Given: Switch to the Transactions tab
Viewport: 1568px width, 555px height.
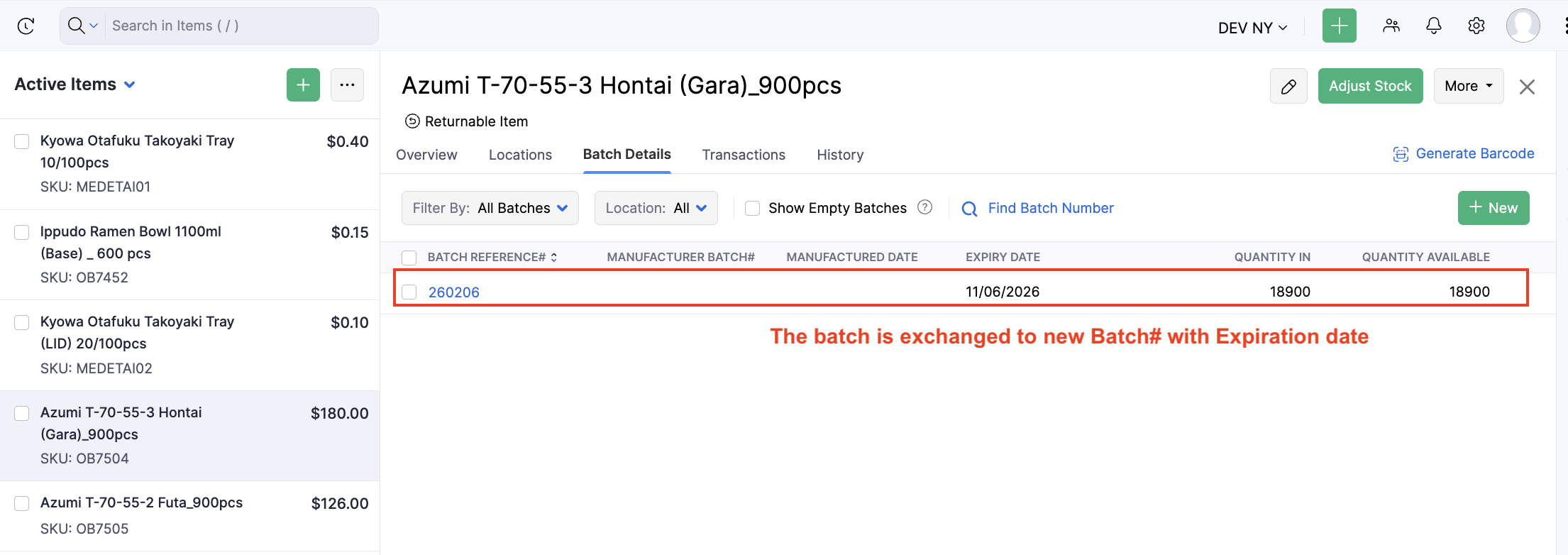Looking at the screenshot, I should click(x=743, y=155).
